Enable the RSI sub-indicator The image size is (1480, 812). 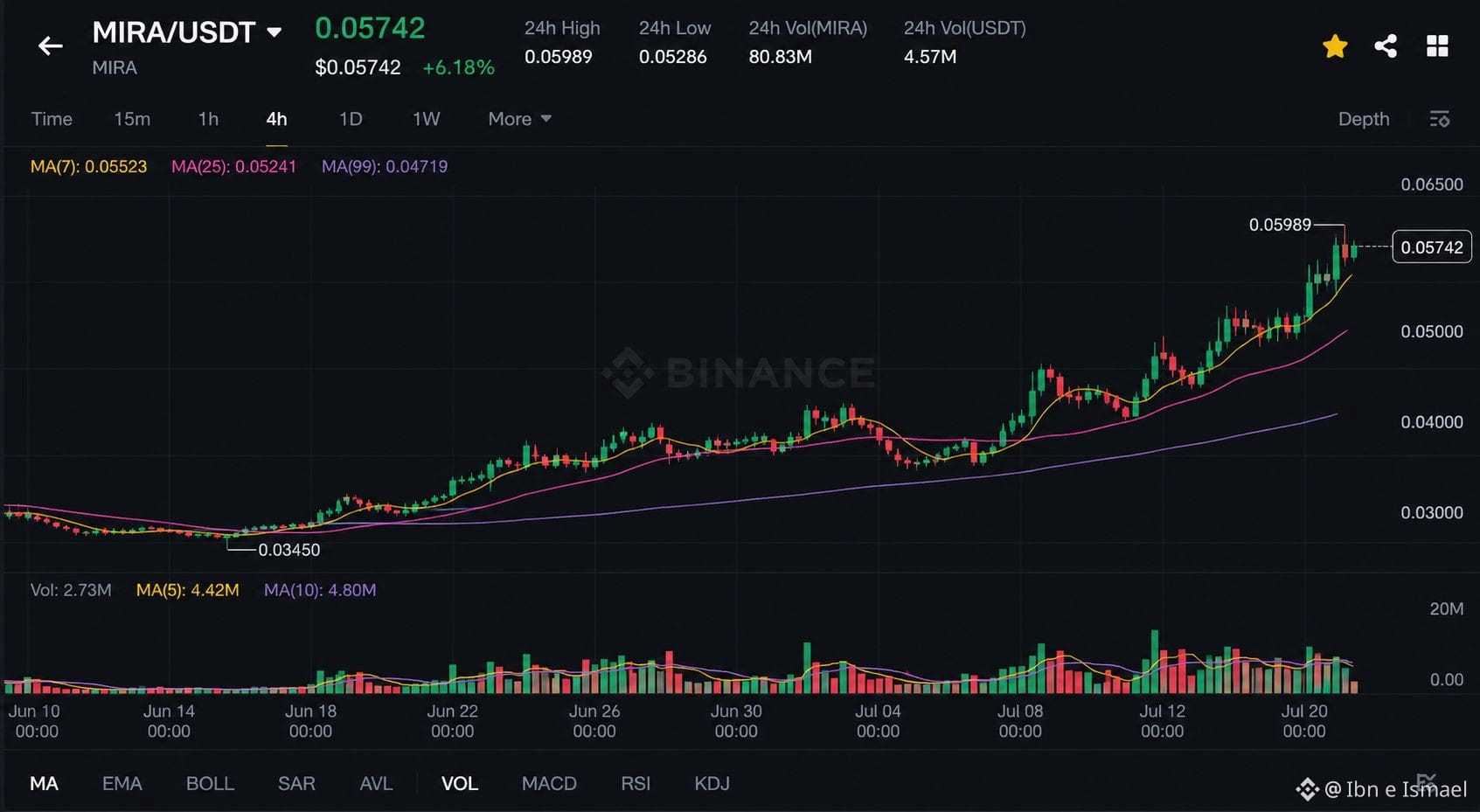636,783
